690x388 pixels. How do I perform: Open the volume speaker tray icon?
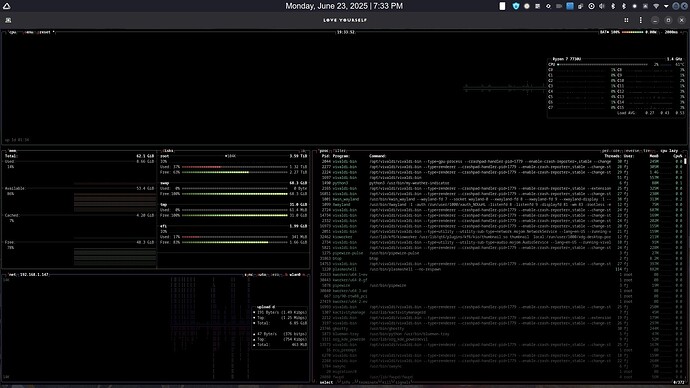coord(602,6)
